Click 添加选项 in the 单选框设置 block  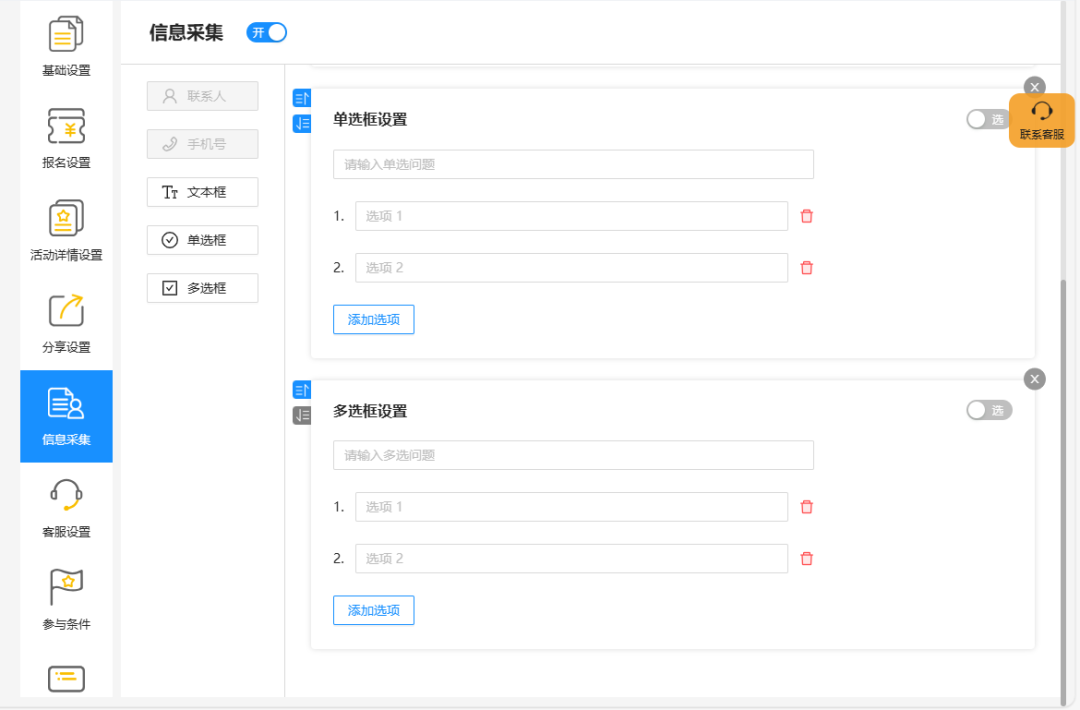pos(373,319)
